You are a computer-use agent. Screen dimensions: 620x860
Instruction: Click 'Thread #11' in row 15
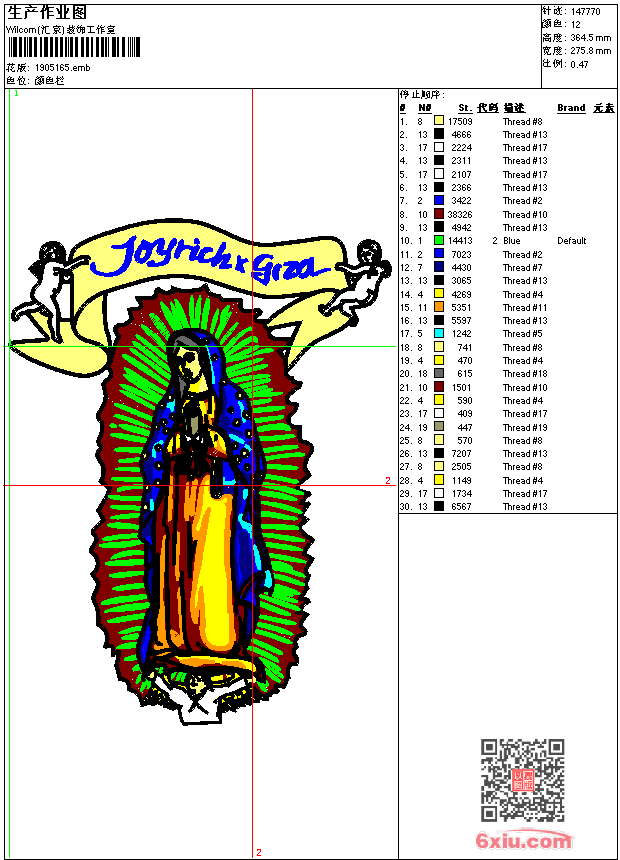[x=525, y=308]
